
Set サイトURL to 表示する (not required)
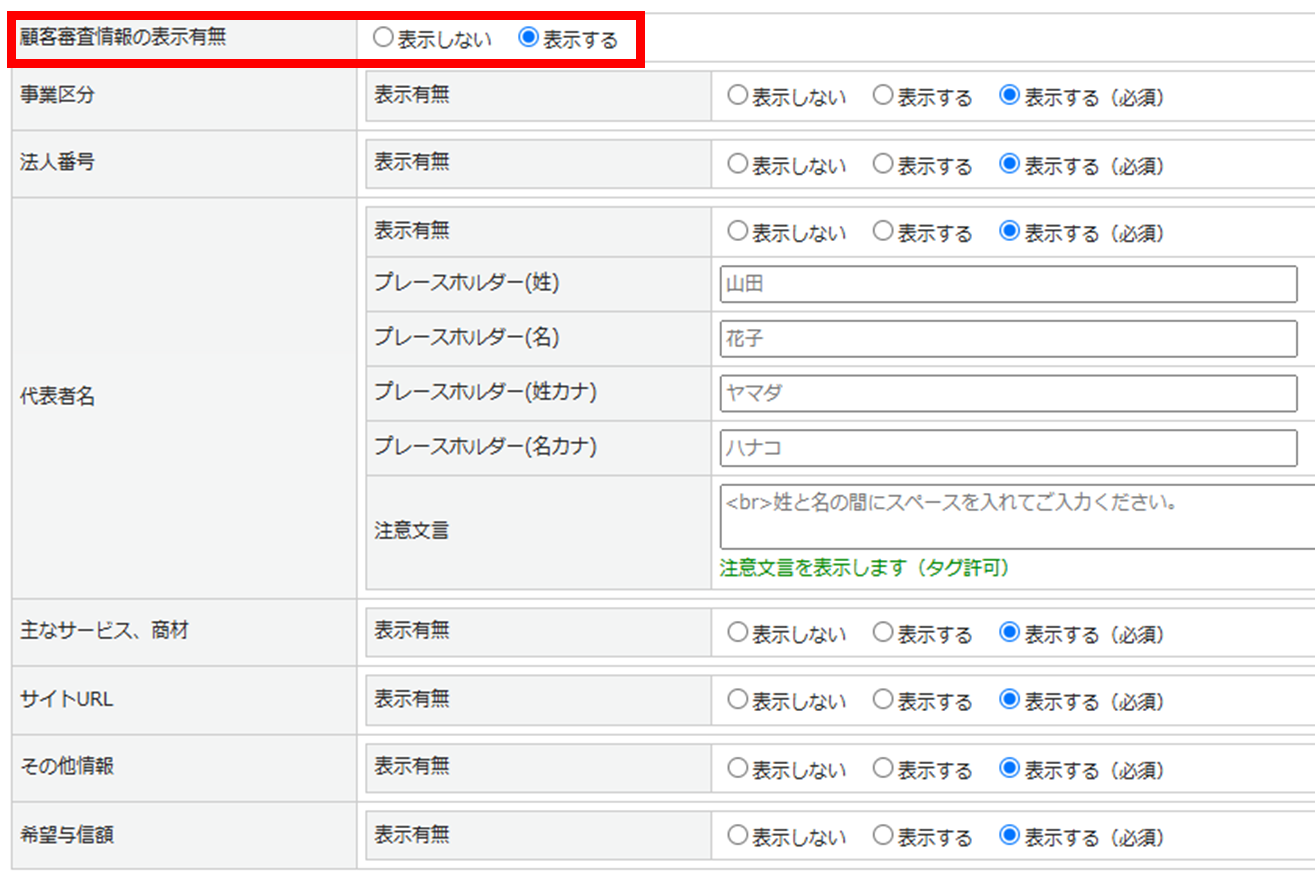click(883, 700)
